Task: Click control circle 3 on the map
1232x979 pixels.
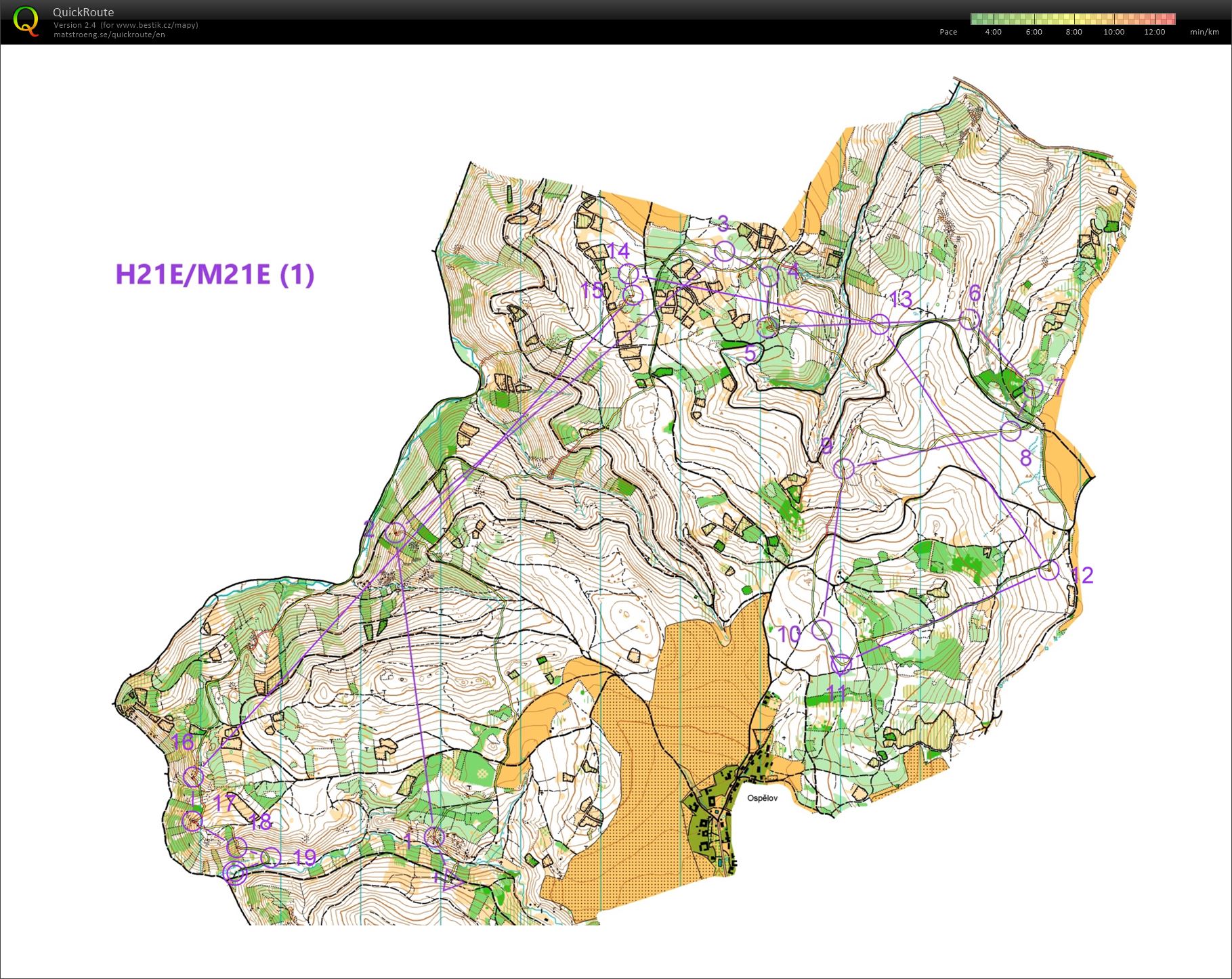Action: click(724, 251)
